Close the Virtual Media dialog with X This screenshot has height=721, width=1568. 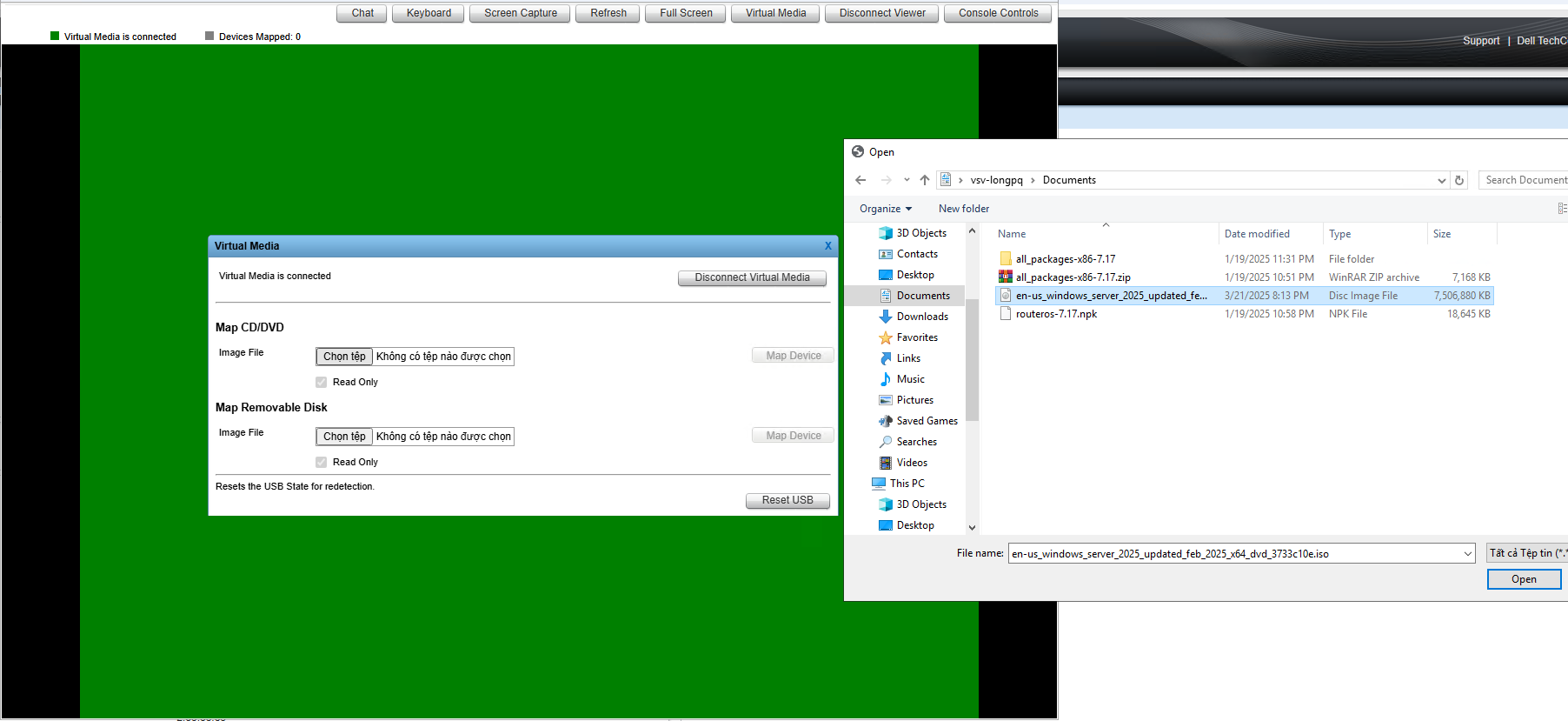pyautogui.click(x=827, y=246)
